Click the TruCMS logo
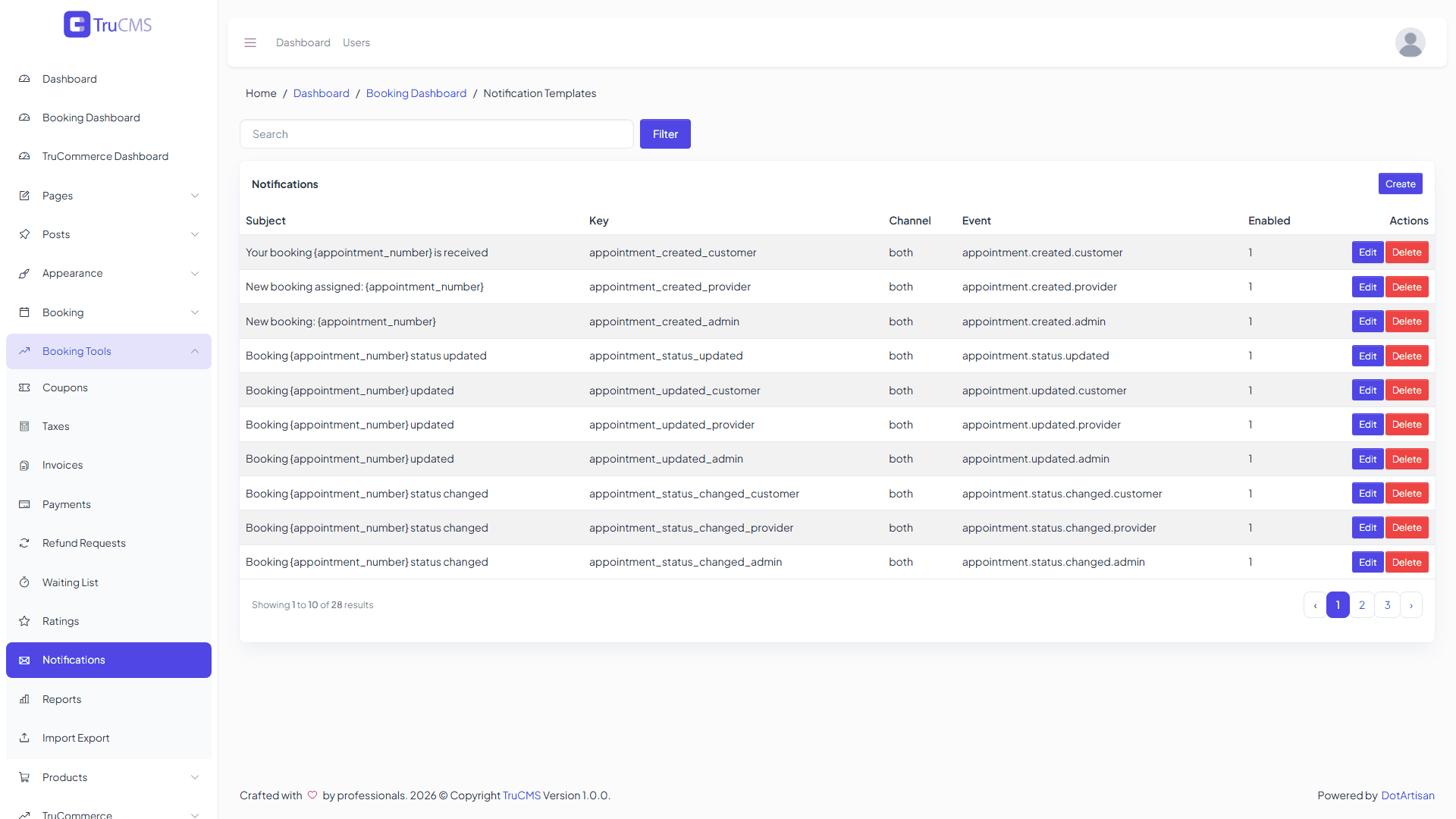The height and width of the screenshot is (819, 1456). pyautogui.click(x=108, y=24)
